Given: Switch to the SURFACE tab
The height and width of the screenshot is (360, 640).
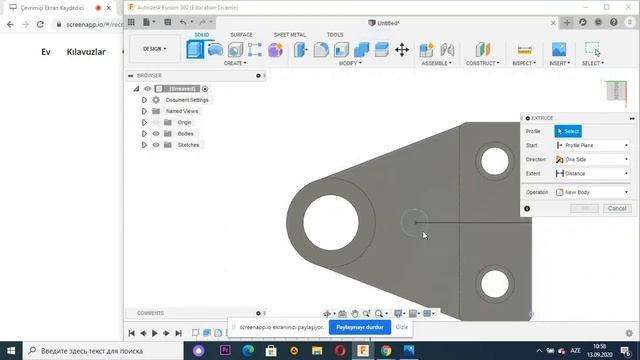Looking at the screenshot, I should pos(241,35).
